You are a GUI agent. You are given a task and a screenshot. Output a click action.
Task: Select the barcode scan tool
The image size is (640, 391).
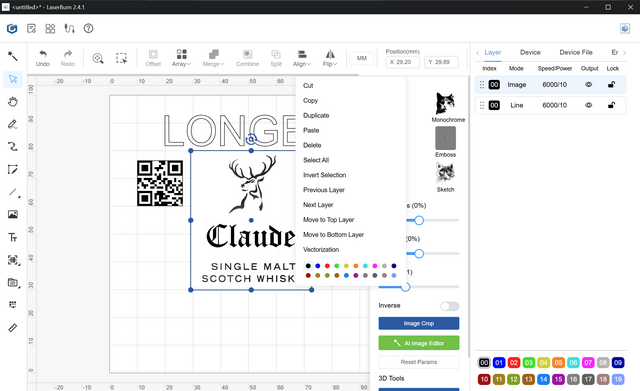point(13,260)
